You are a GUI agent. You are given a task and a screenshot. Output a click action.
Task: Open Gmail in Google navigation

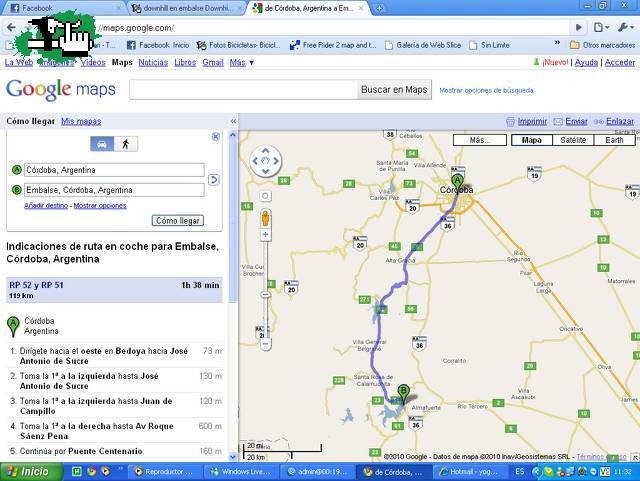tap(213, 62)
